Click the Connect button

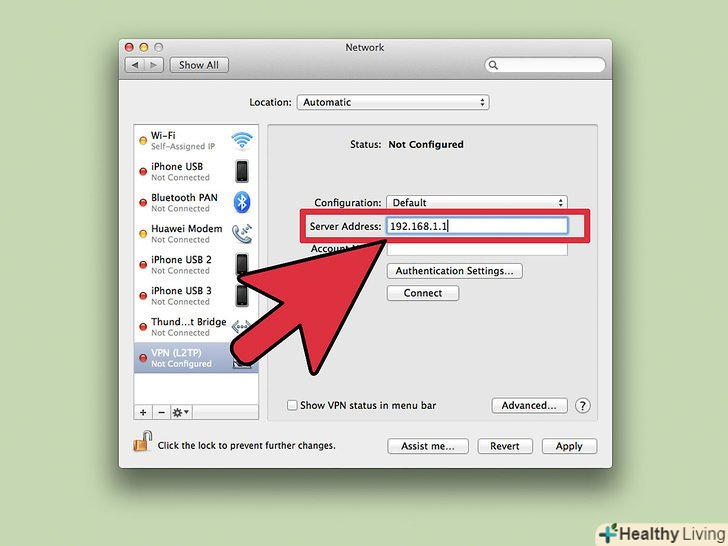pos(423,293)
